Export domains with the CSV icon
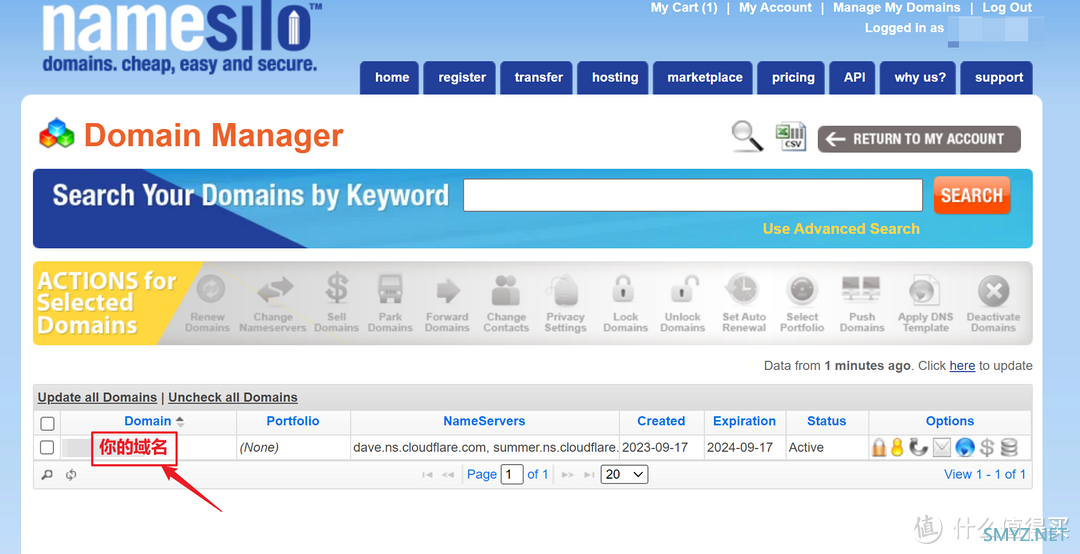This screenshot has width=1080, height=554. pyautogui.click(x=791, y=136)
